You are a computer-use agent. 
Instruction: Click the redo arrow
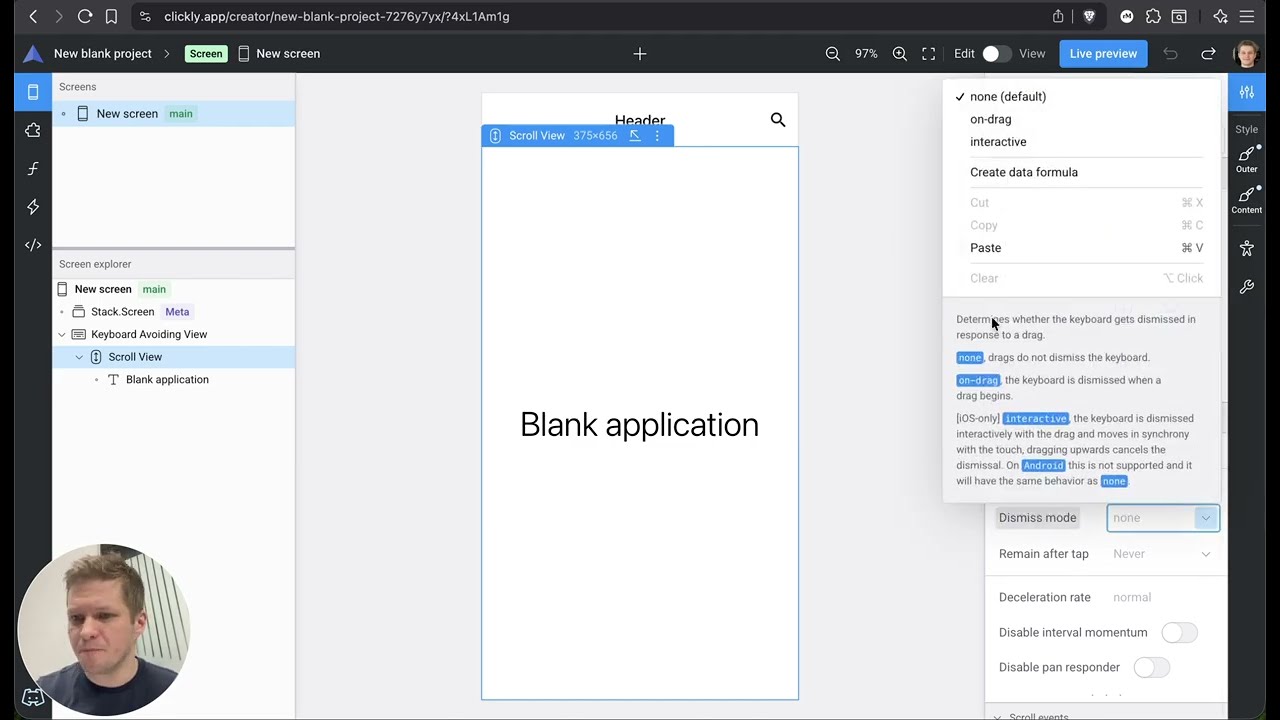point(1208,54)
